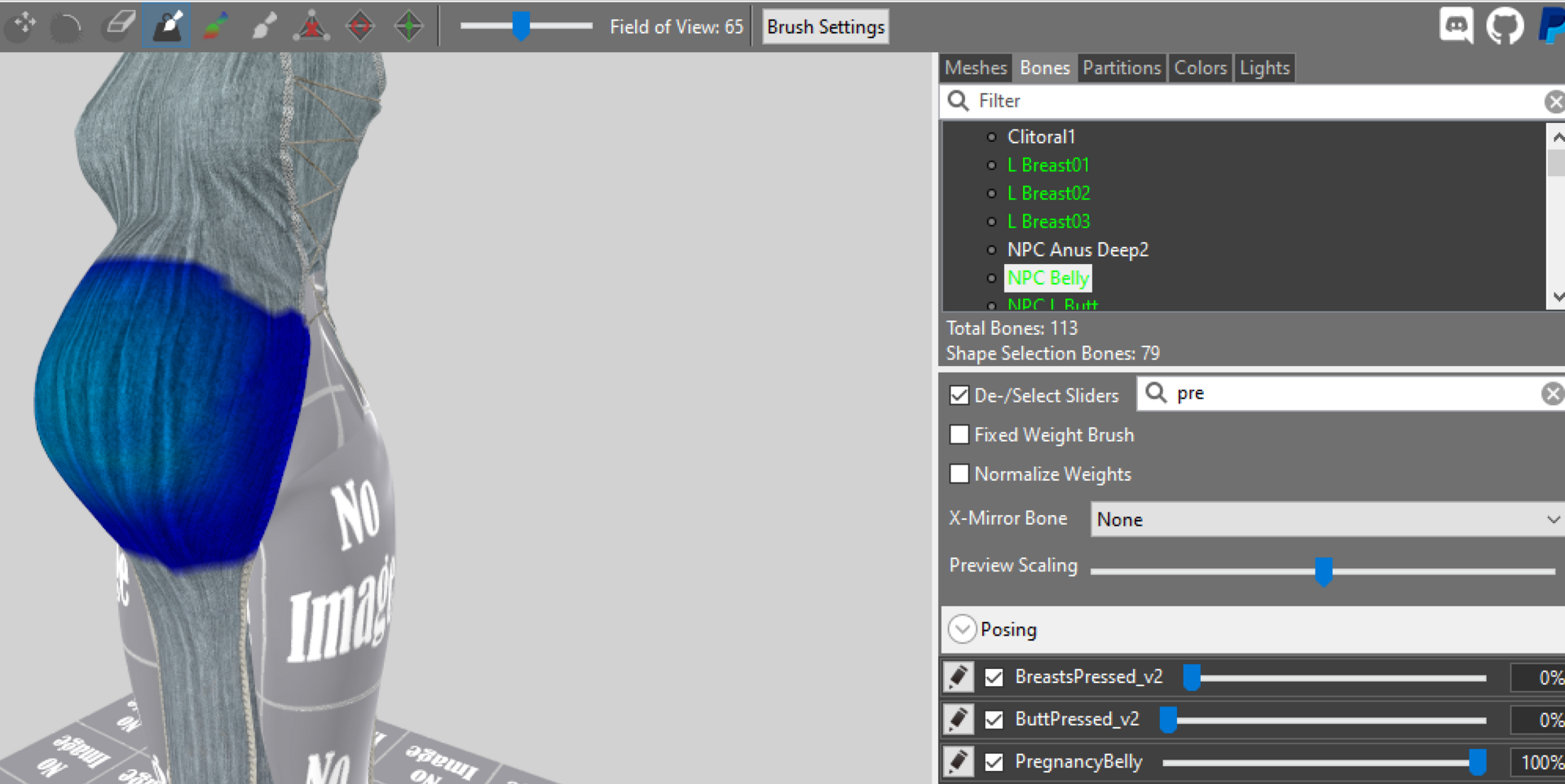Switch to the Bones tab

1044,68
